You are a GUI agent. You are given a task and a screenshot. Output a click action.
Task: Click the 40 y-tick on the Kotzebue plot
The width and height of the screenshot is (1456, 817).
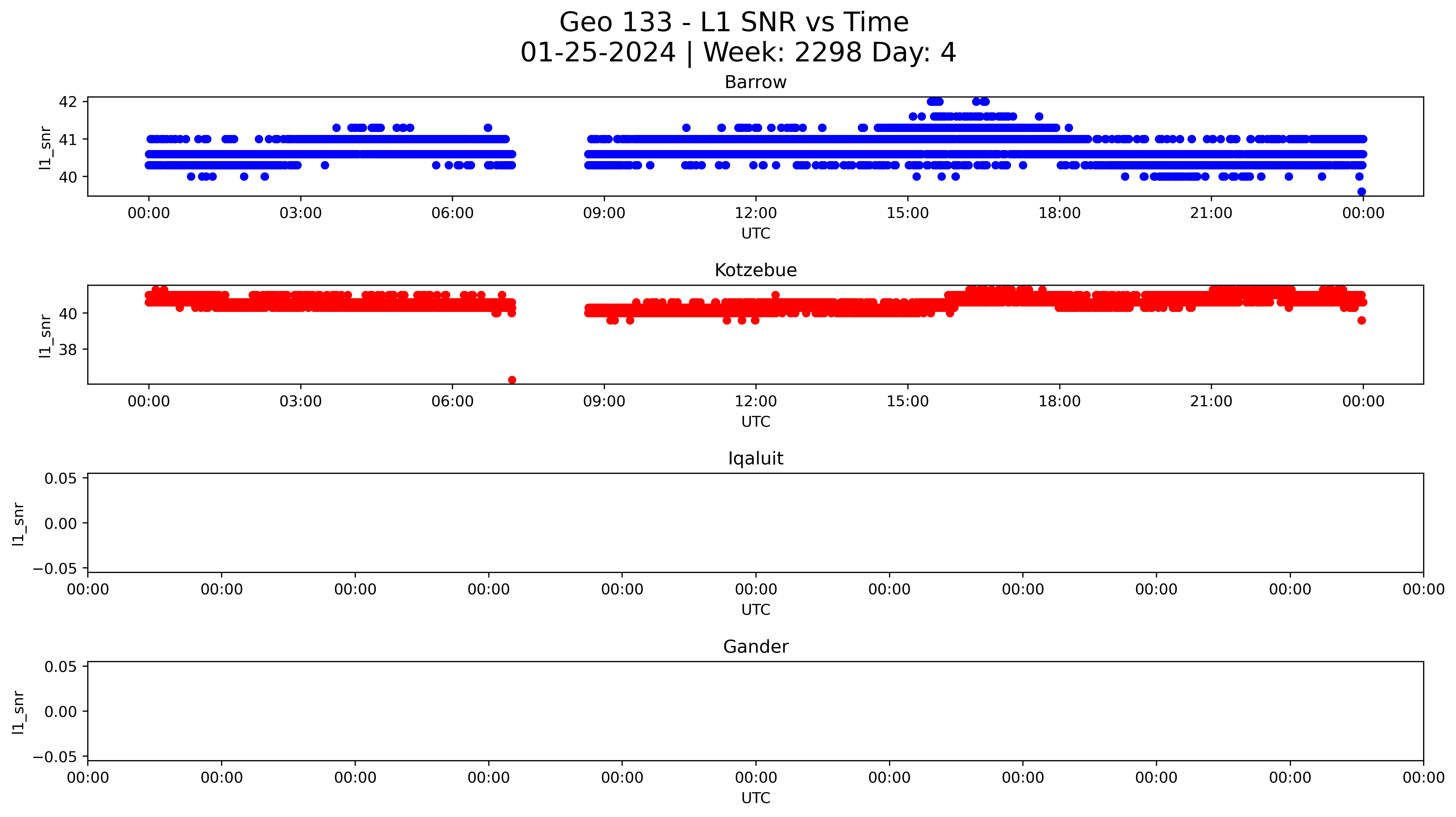[x=68, y=313]
